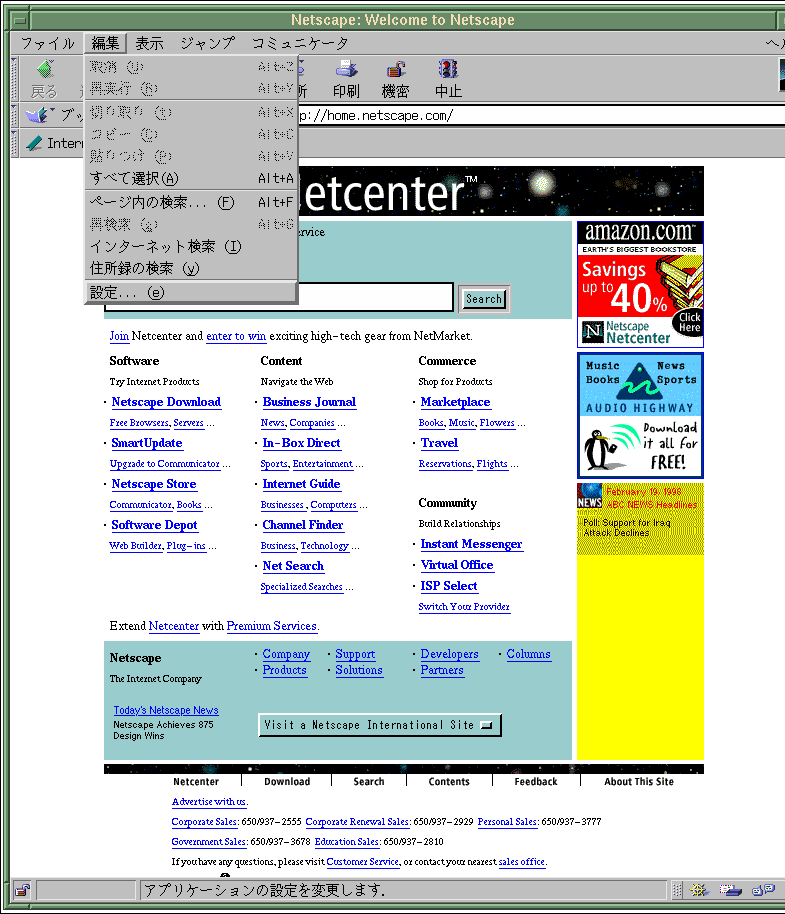The image size is (785, 914).
Task: Open the Net Search link
Action: click(293, 566)
